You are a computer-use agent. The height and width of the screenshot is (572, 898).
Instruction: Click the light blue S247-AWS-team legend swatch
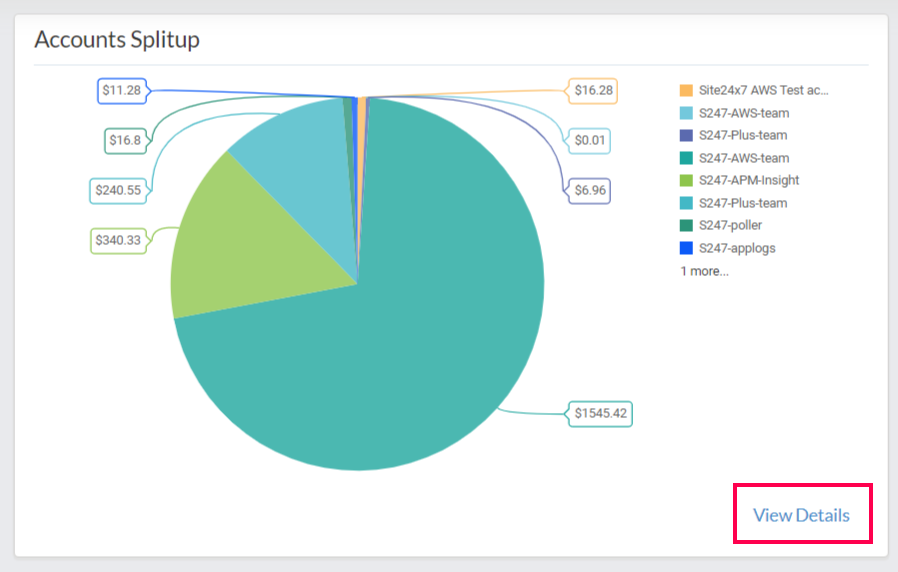(x=686, y=113)
